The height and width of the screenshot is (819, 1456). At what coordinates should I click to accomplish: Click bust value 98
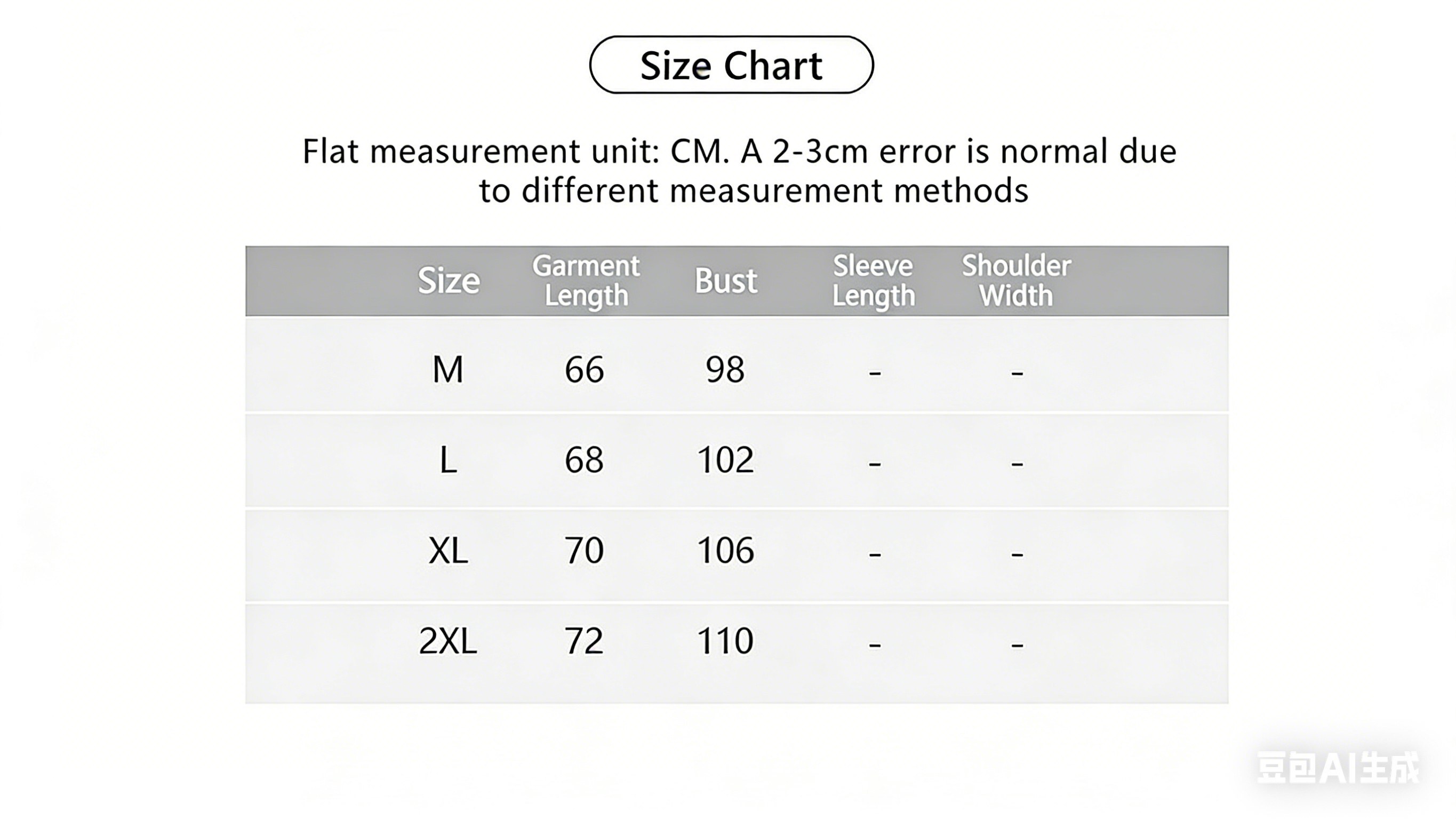click(x=725, y=370)
